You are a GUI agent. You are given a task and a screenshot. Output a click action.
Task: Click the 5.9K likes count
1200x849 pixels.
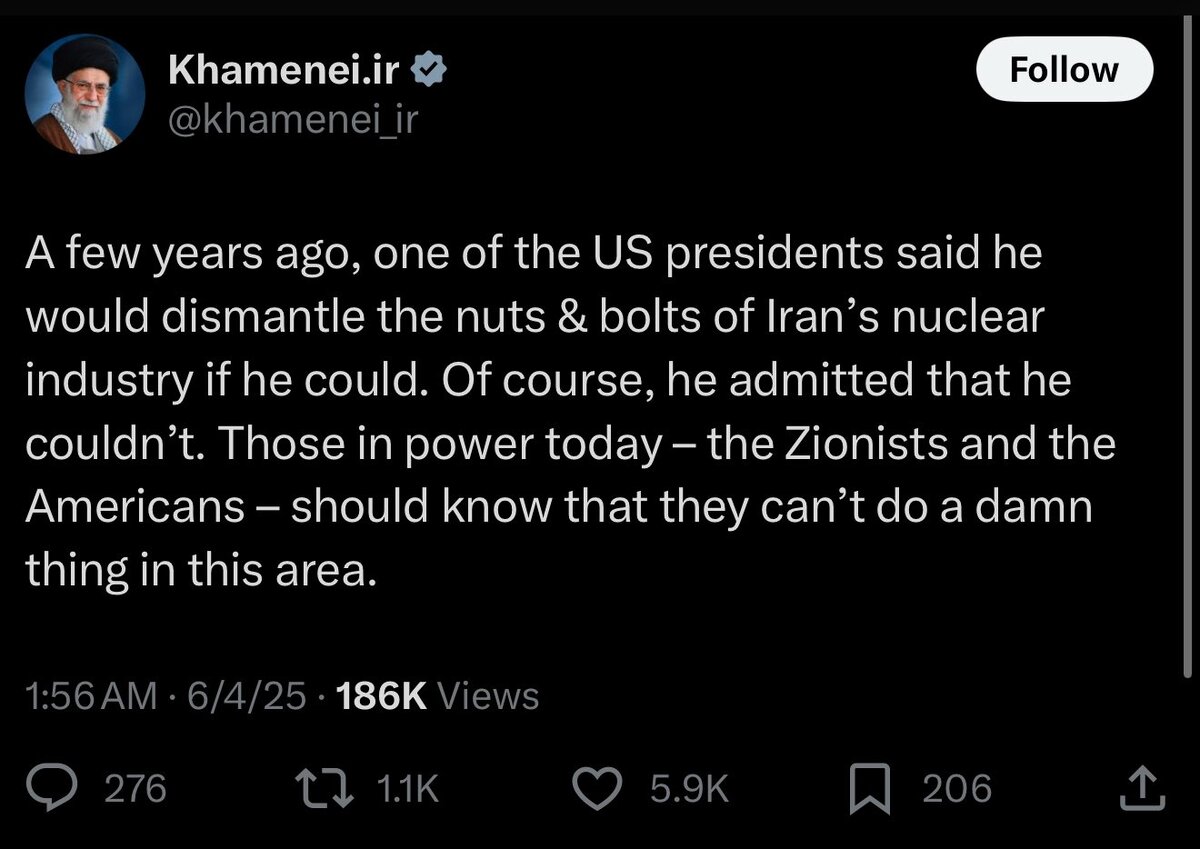(x=690, y=789)
